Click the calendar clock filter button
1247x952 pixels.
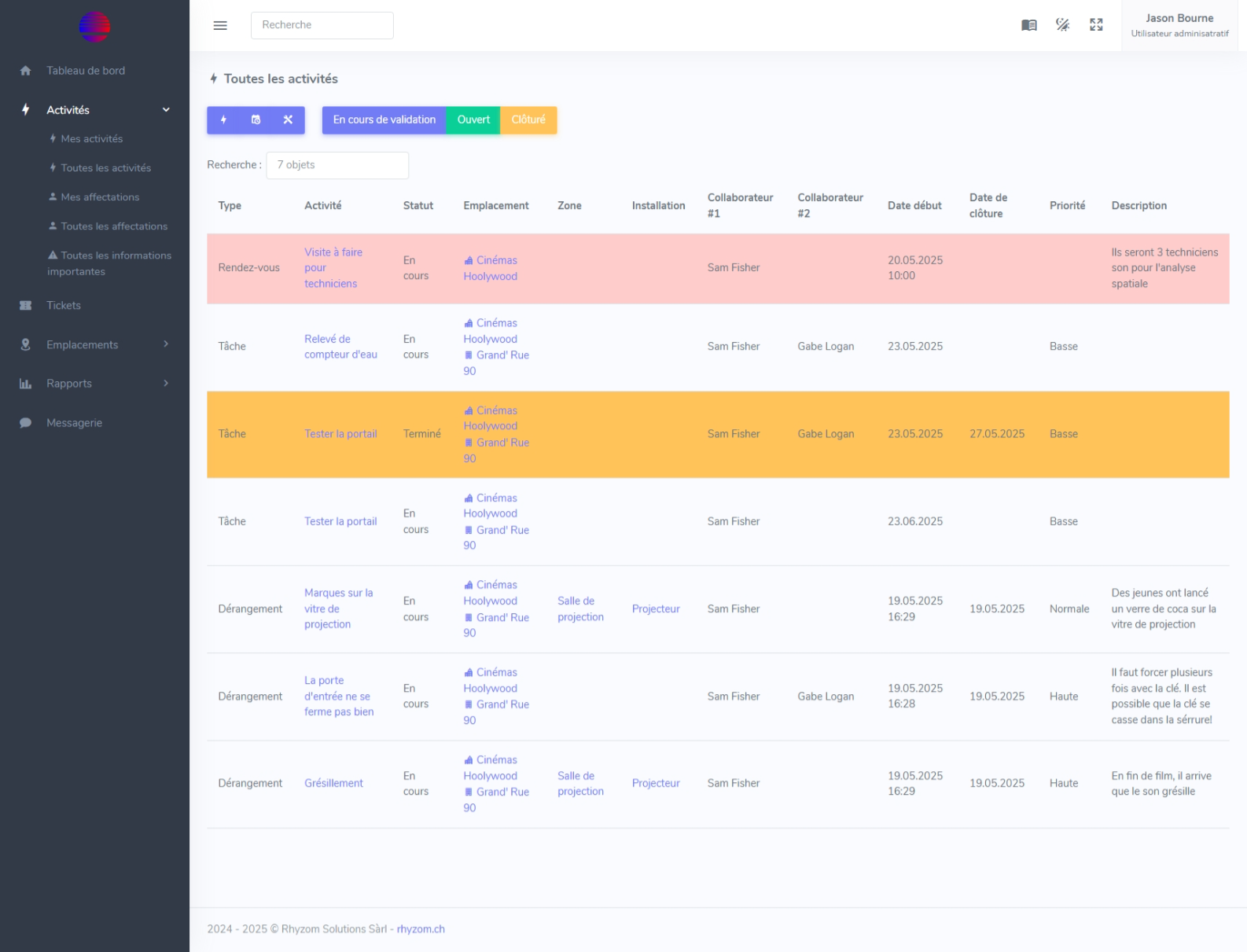click(256, 120)
